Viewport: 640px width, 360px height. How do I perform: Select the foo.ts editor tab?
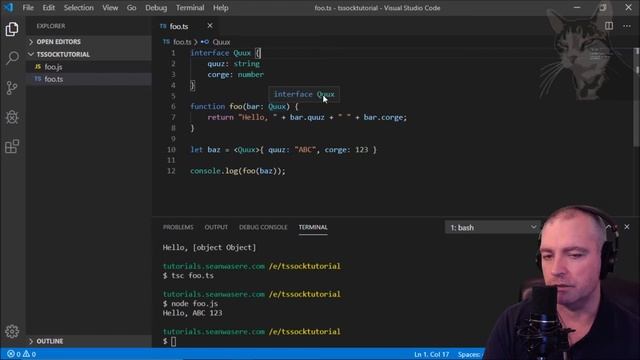tap(187, 26)
